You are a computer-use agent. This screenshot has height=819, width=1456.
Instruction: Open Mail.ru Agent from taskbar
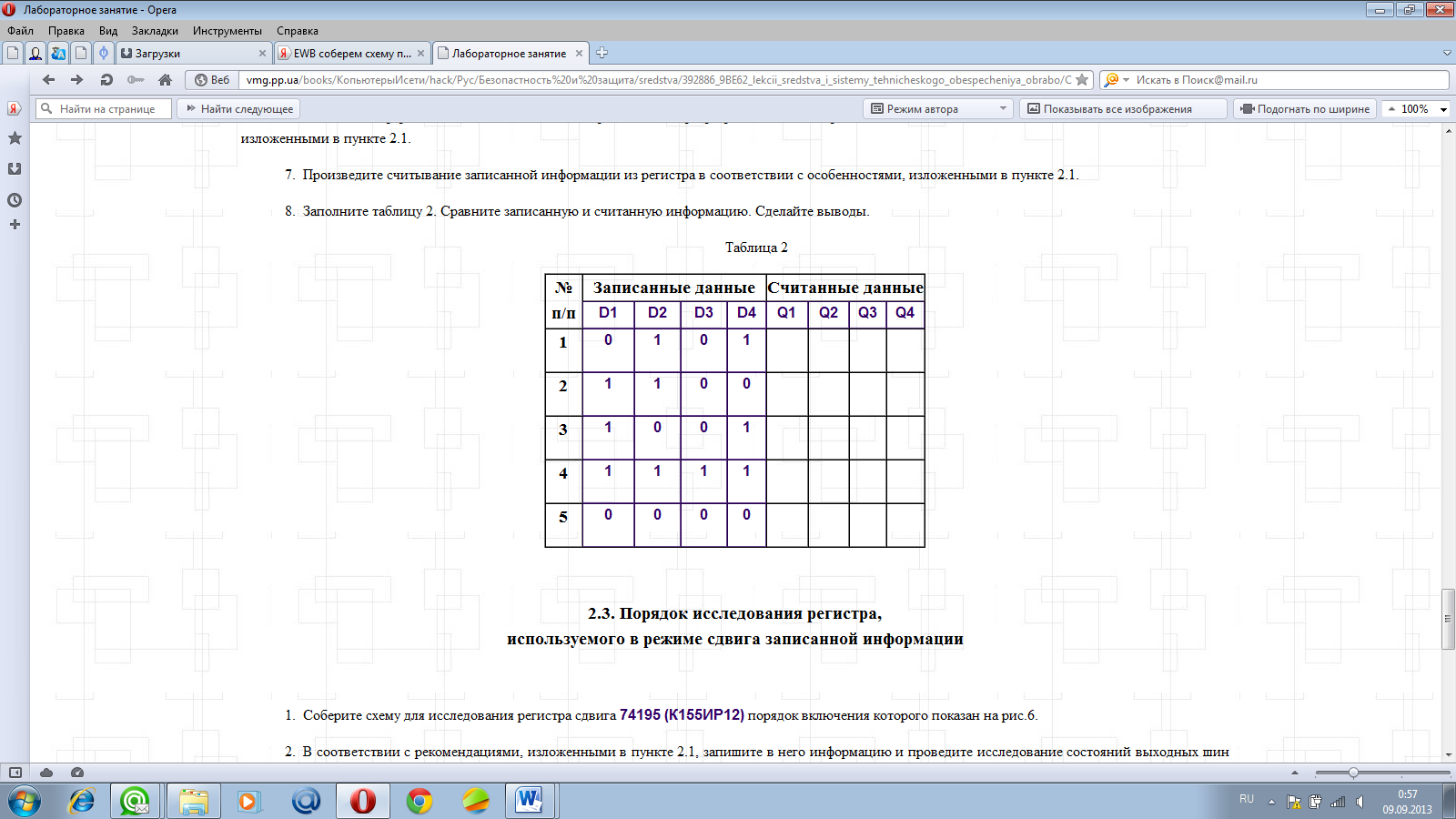point(135,801)
